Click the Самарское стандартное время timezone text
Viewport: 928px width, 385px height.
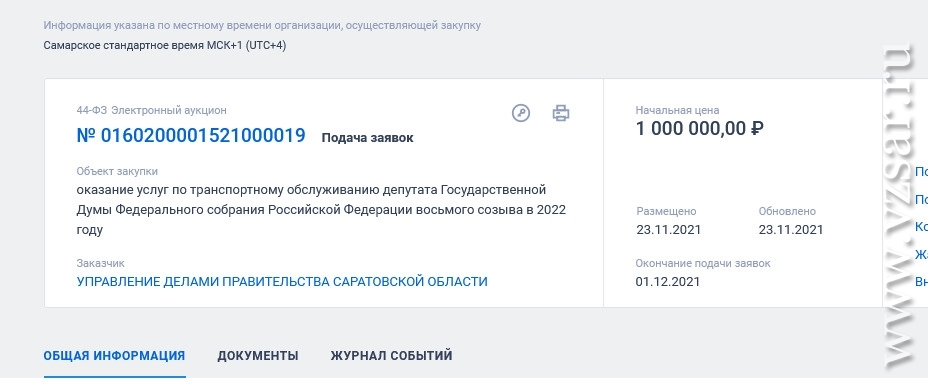point(165,46)
